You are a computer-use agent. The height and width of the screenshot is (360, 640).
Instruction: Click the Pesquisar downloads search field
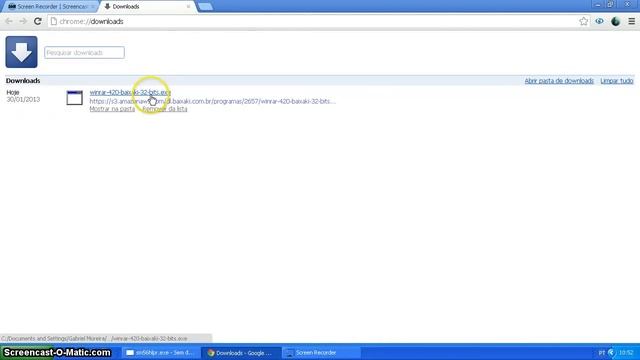click(x=84, y=53)
